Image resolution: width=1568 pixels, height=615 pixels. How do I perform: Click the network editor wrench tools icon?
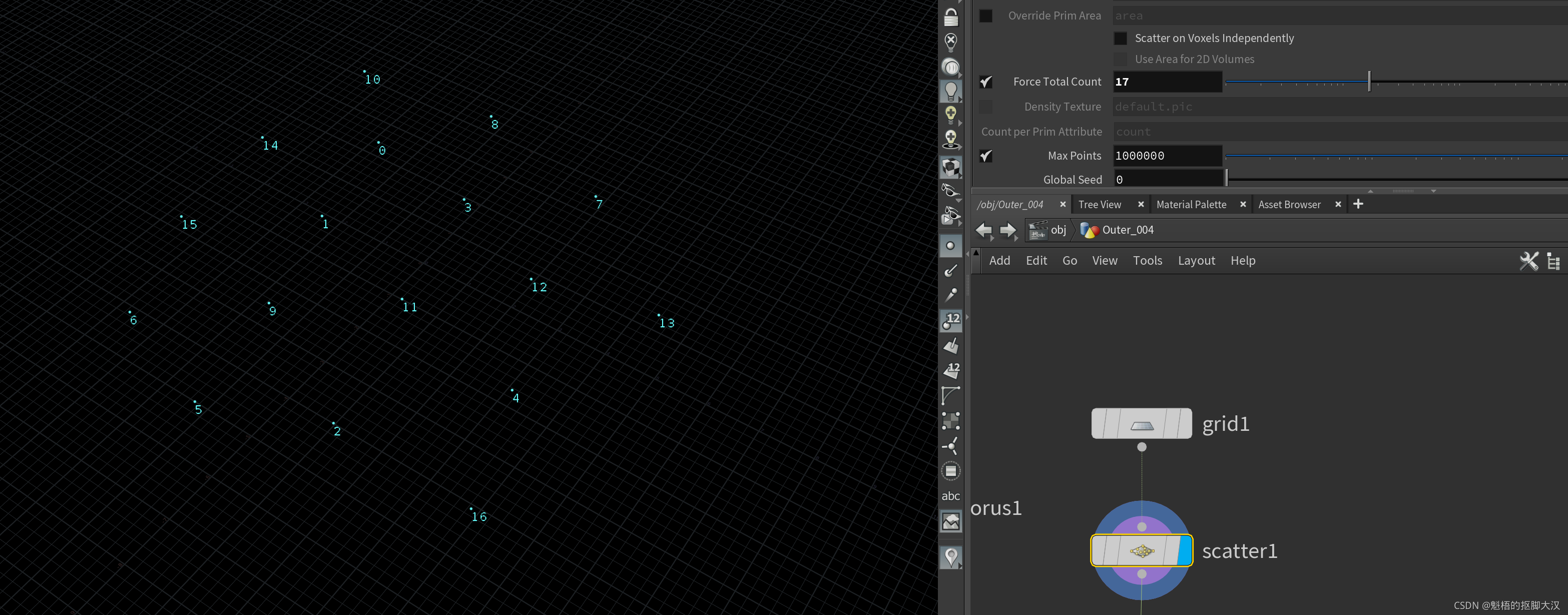pyautogui.click(x=1528, y=261)
